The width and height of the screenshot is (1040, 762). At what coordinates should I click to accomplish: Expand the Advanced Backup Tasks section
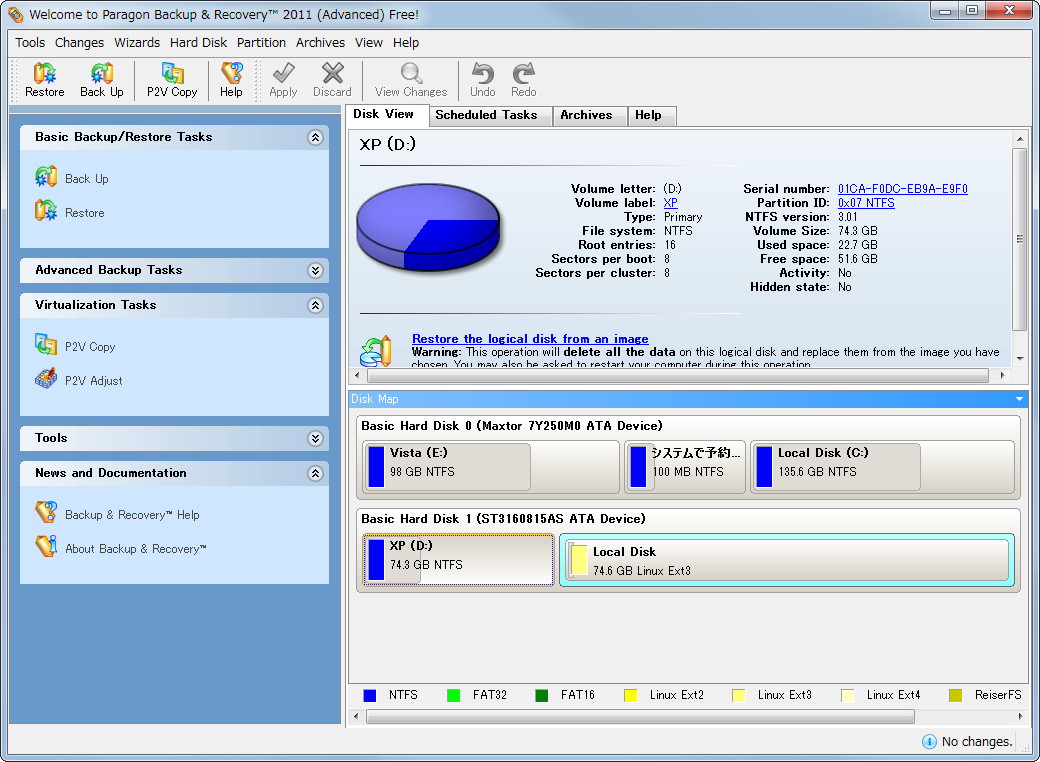(316, 270)
